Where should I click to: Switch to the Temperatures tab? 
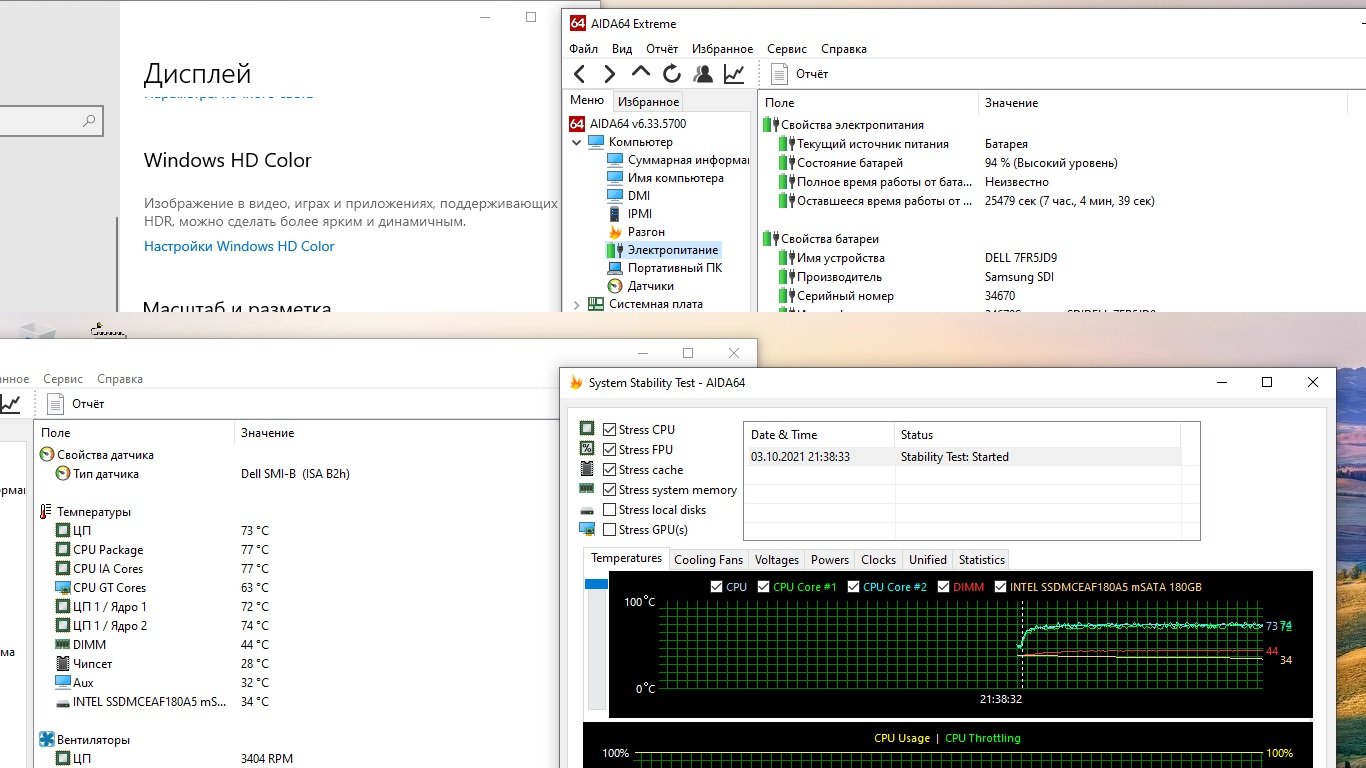click(626, 558)
